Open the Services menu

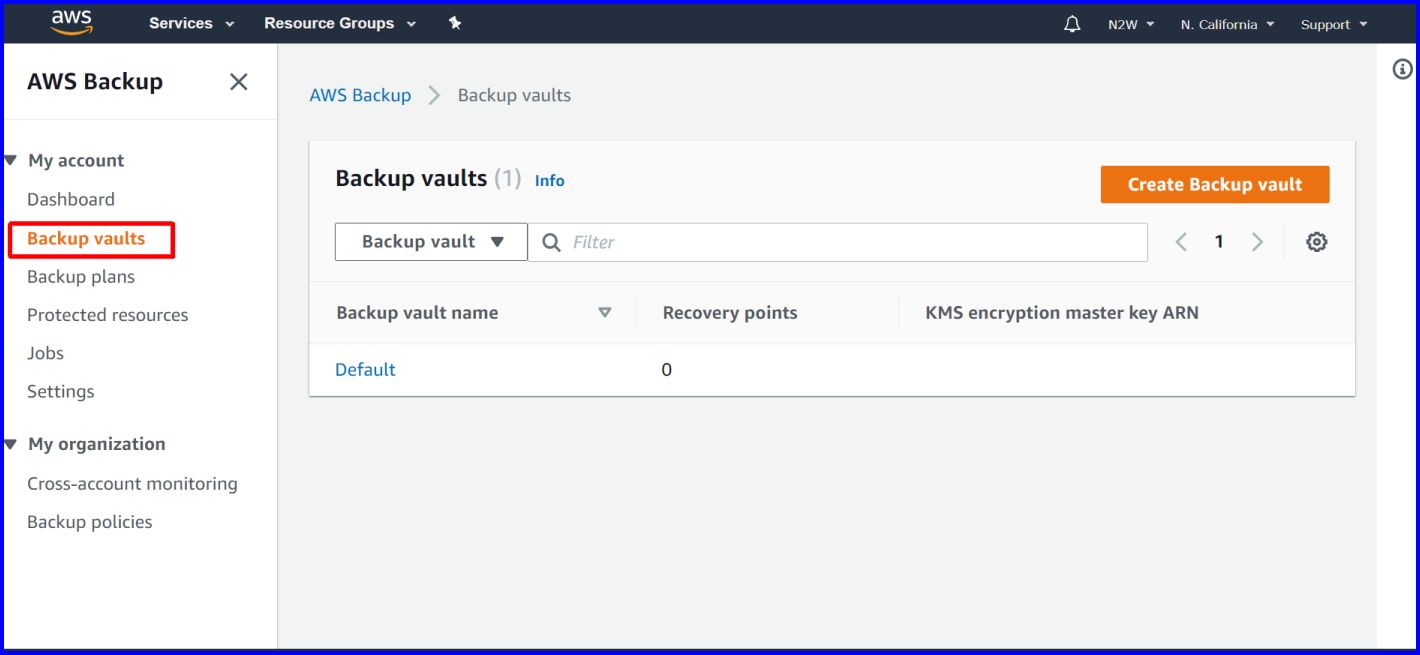192,23
